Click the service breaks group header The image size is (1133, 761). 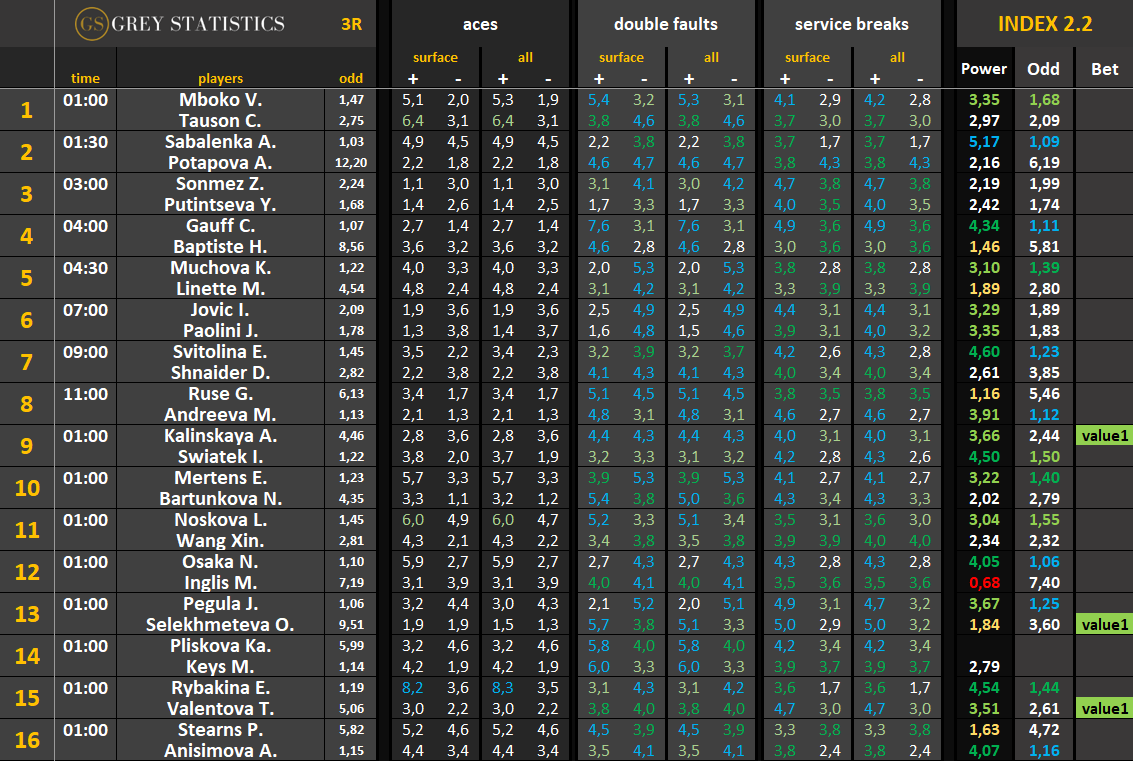(852, 24)
